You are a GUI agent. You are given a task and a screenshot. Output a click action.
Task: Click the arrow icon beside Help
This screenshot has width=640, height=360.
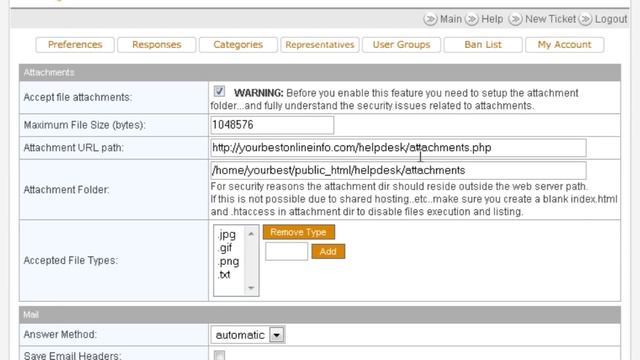[472, 19]
